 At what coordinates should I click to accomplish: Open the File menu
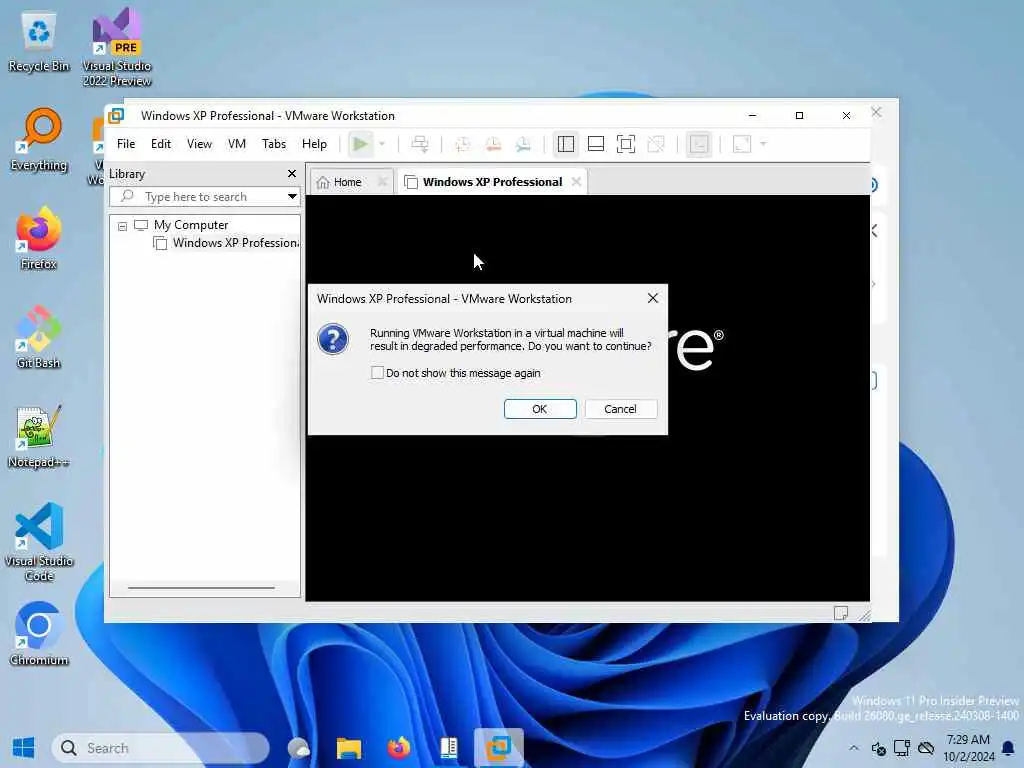click(x=125, y=144)
